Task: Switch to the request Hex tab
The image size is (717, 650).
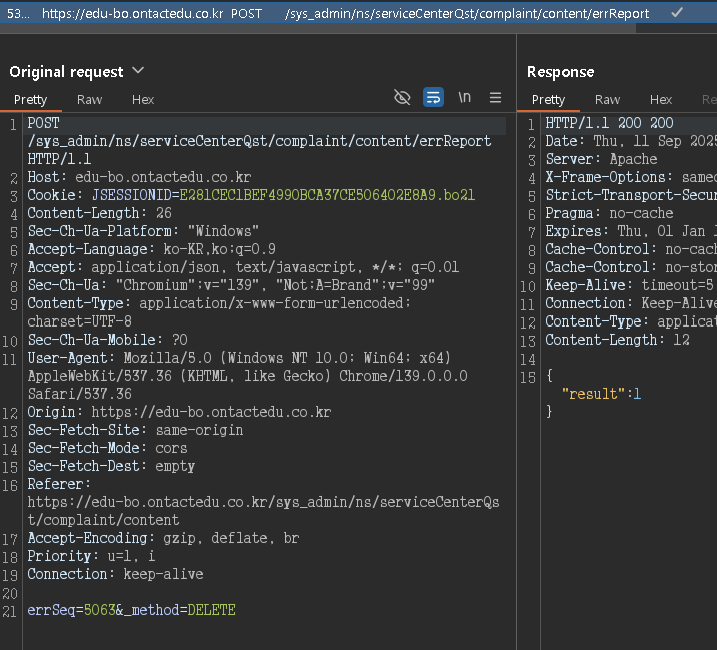Action: (143, 99)
